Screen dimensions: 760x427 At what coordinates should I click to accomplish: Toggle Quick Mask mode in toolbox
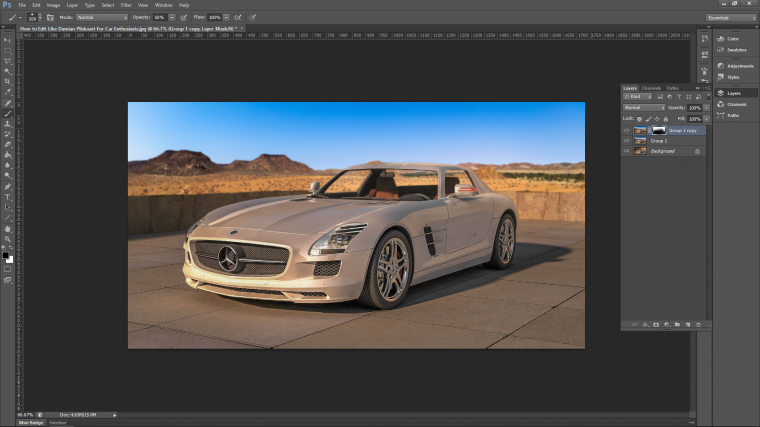7,269
